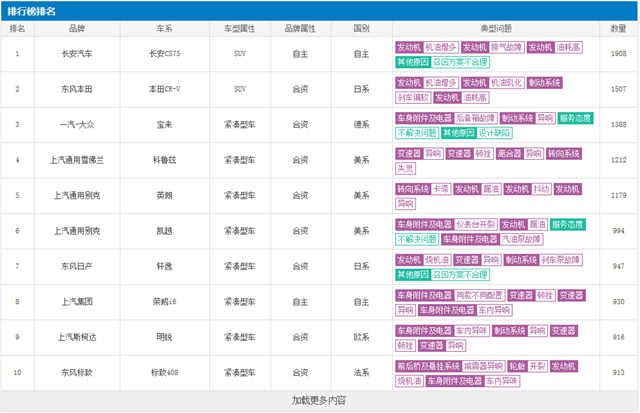Click 服务态度 tag in 宝来 row

pos(575,118)
